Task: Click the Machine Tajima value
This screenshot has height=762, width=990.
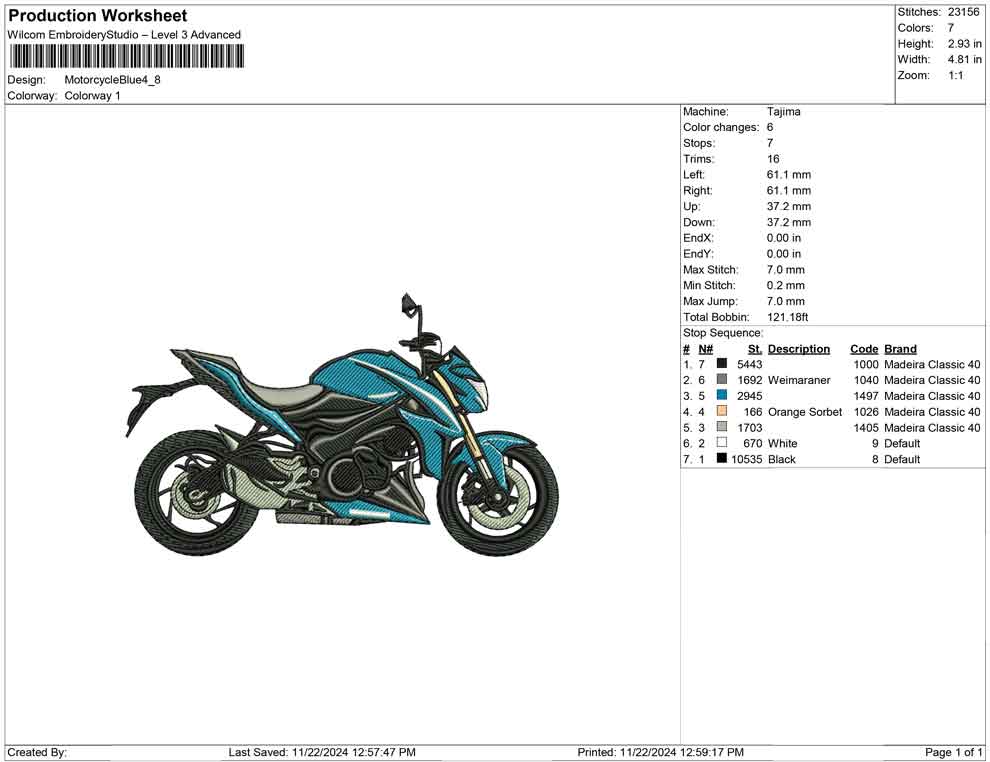Action: point(785,111)
